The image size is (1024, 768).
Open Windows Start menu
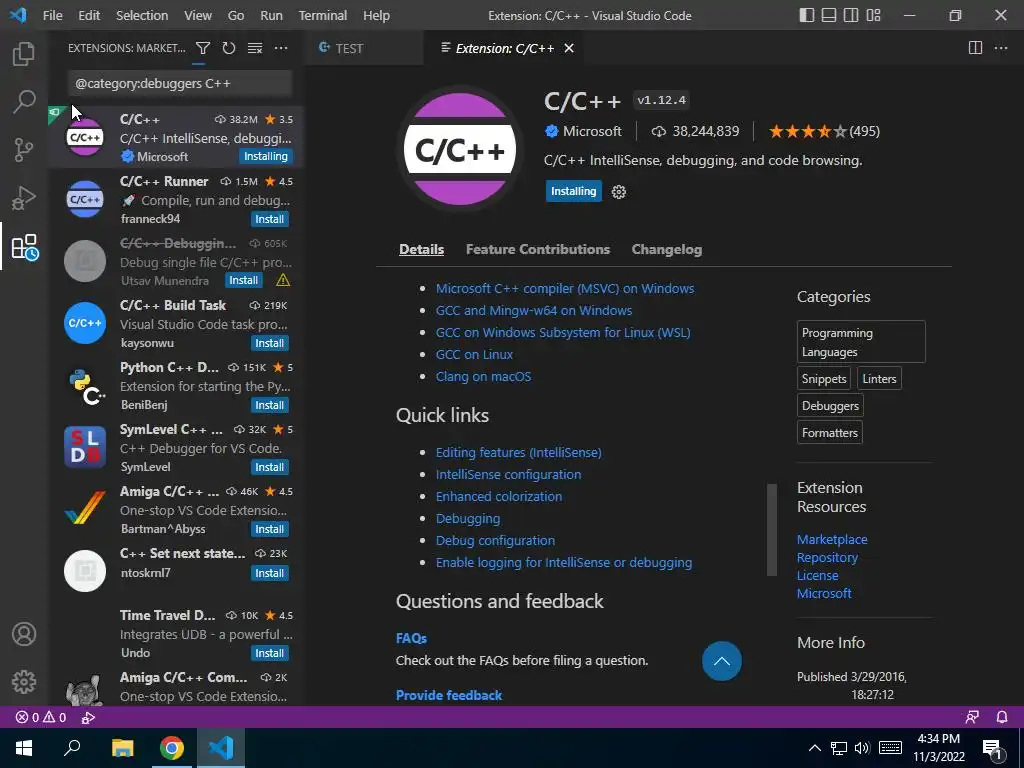coord(24,748)
